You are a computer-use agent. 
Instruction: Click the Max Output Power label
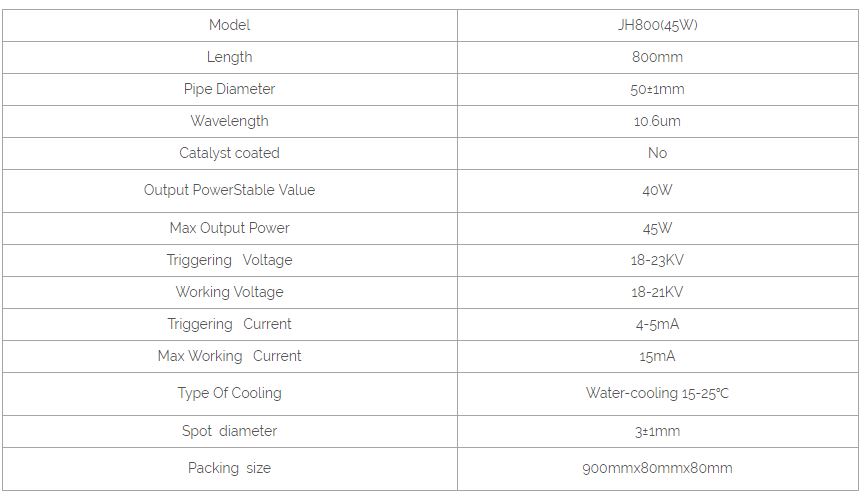[229, 228]
